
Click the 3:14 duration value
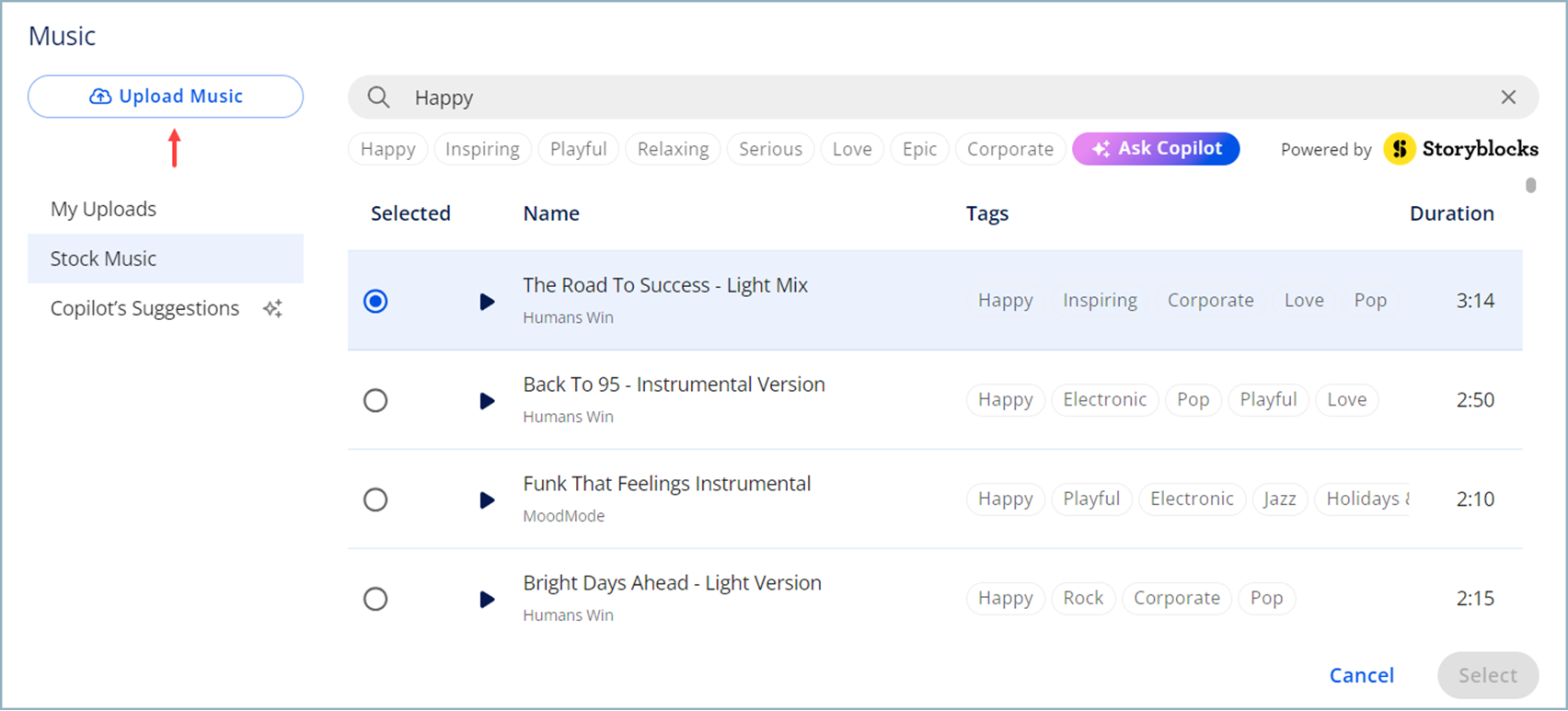pos(1475,301)
